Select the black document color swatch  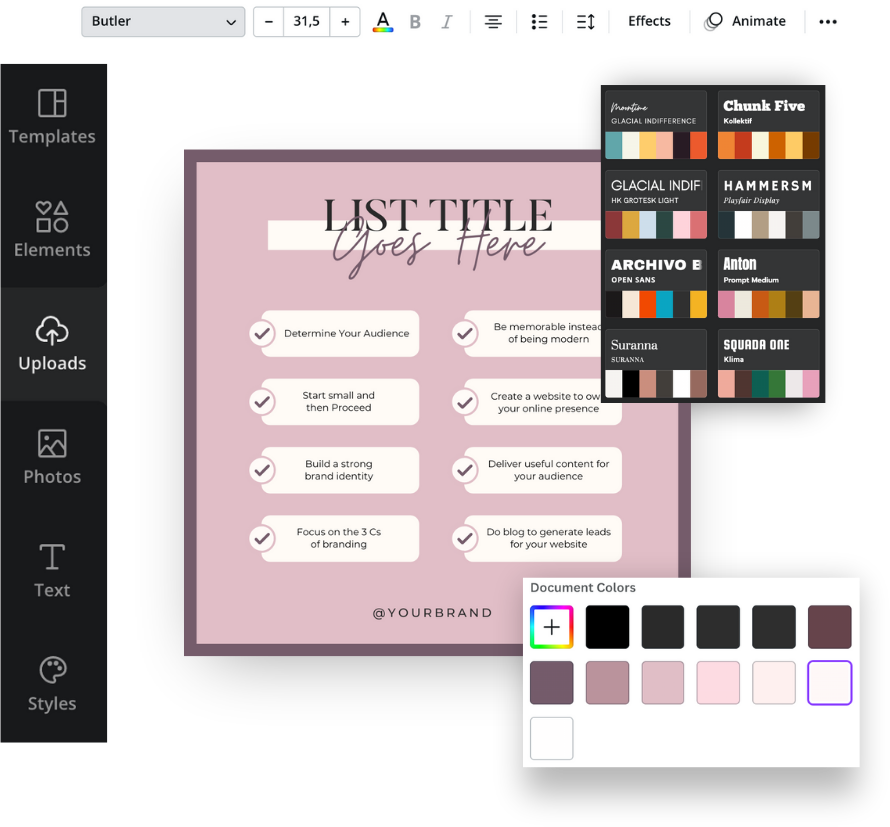pyautogui.click(x=607, y=627)
